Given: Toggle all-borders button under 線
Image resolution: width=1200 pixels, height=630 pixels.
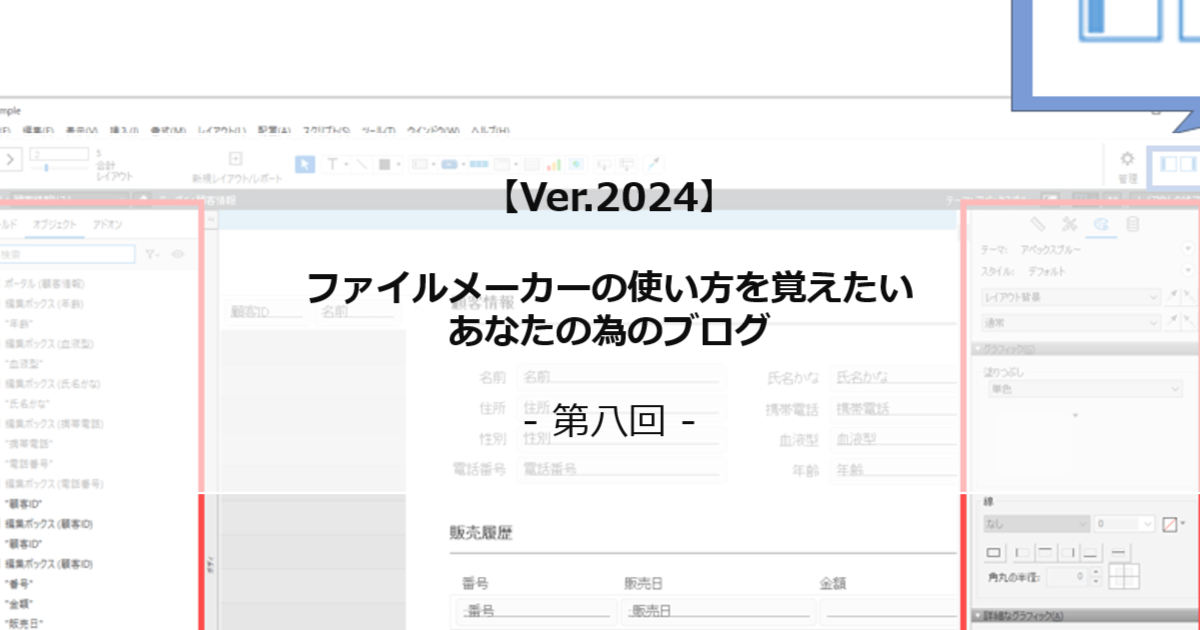Looking at the screenshot, I should point(995,552).
